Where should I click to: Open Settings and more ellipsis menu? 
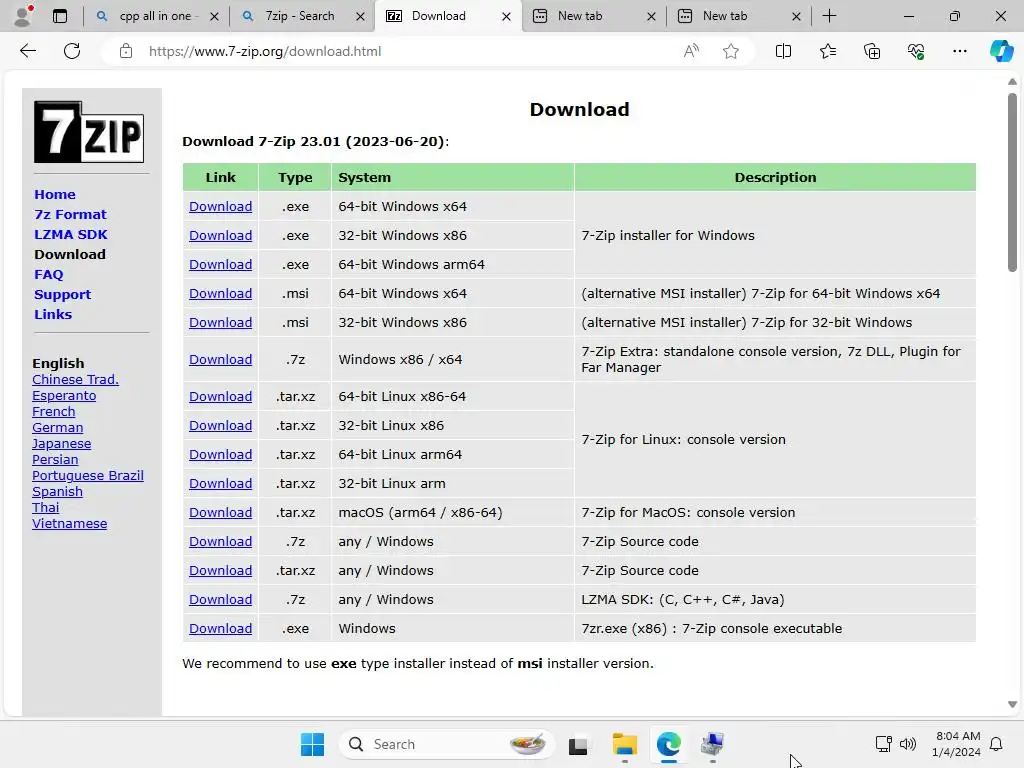coord(959,51)
